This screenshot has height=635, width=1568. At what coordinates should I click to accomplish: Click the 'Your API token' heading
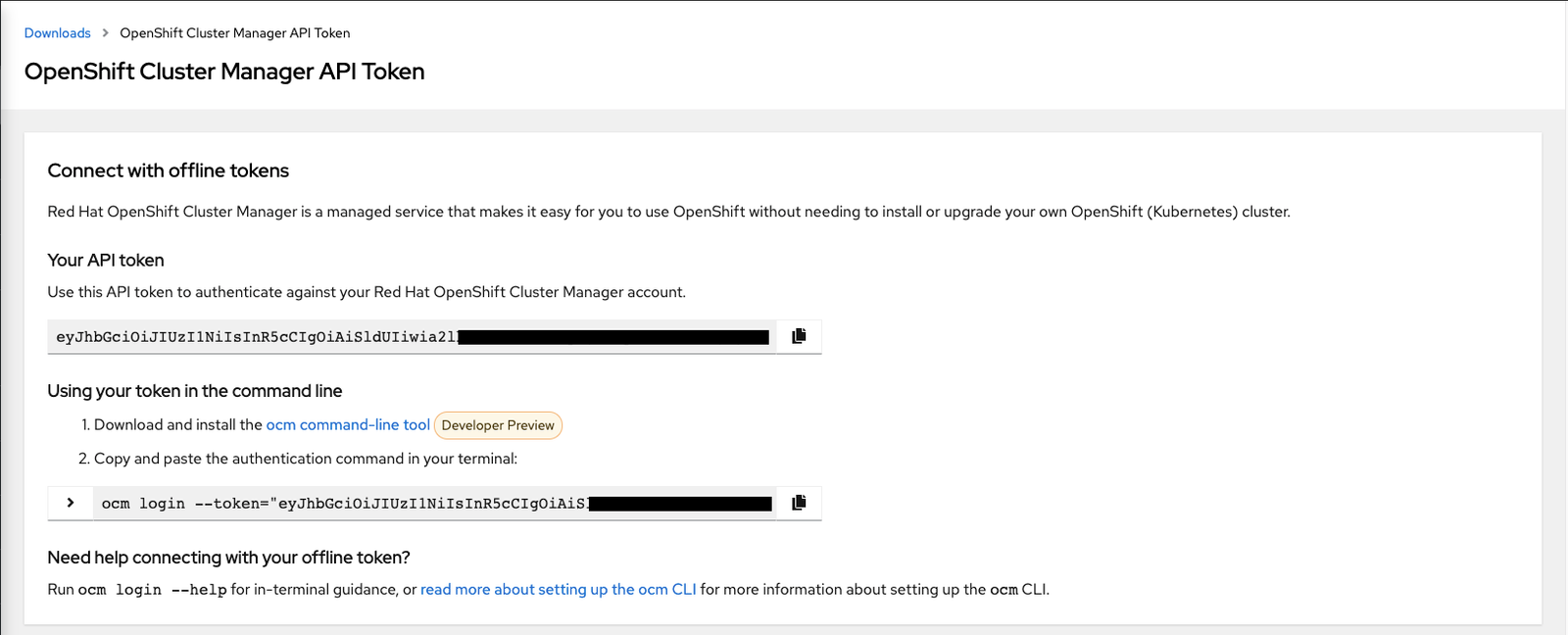click(106, 260)
